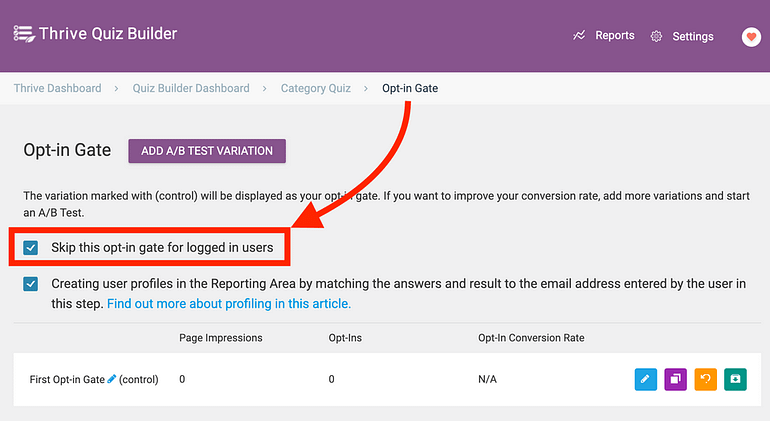Click the Thrive Quiz Builder logo icon

click(x=24, y=34)
